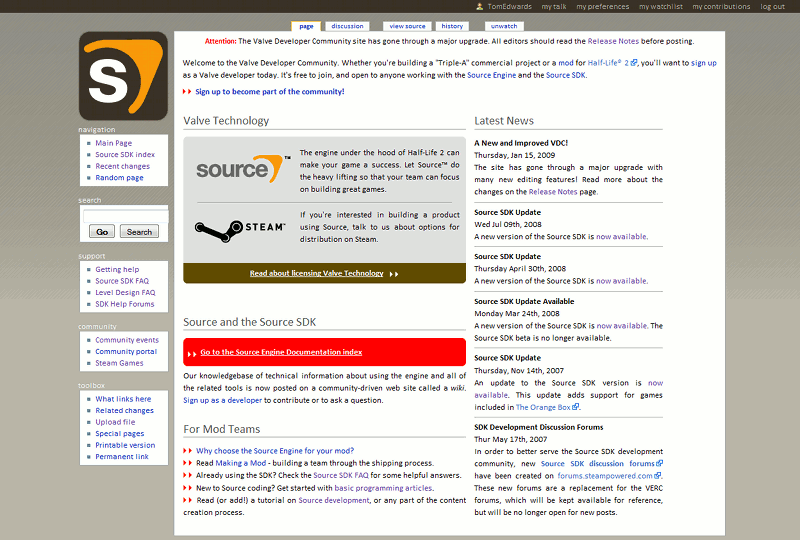Open Permanent link in toolbox
The height and width of the screenshot is (540, 800).
click(122, 456)
